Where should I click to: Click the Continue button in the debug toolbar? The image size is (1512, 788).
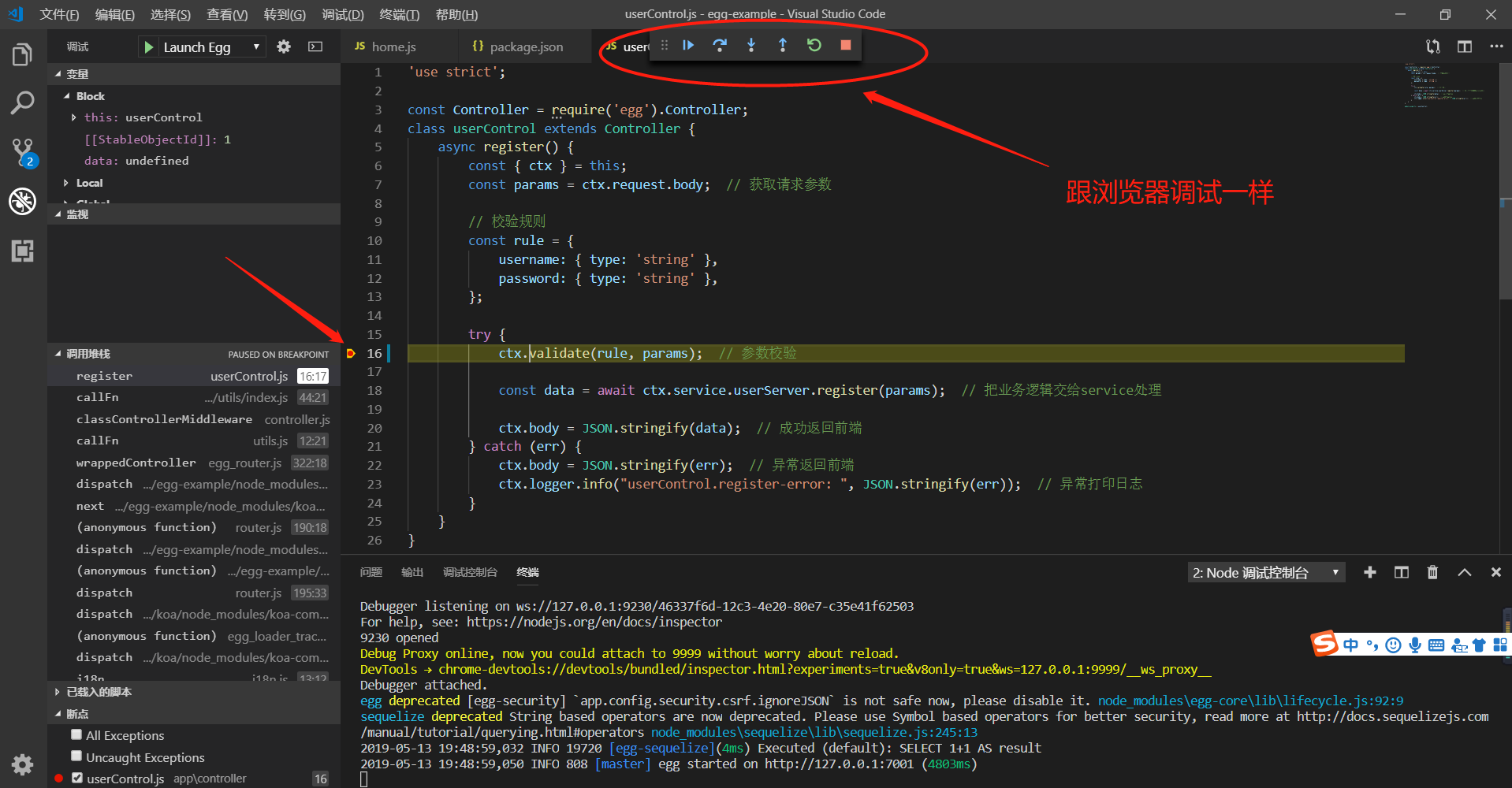coord(688,45)
